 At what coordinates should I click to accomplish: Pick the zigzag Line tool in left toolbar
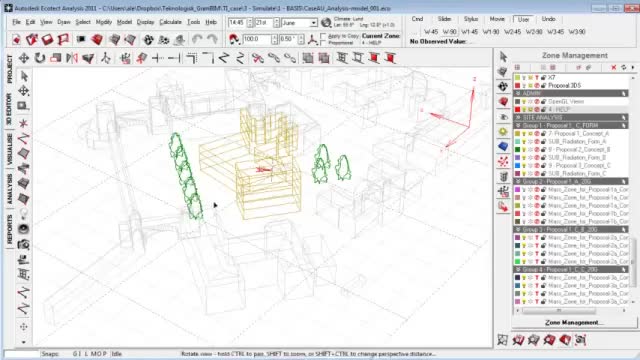24,138
